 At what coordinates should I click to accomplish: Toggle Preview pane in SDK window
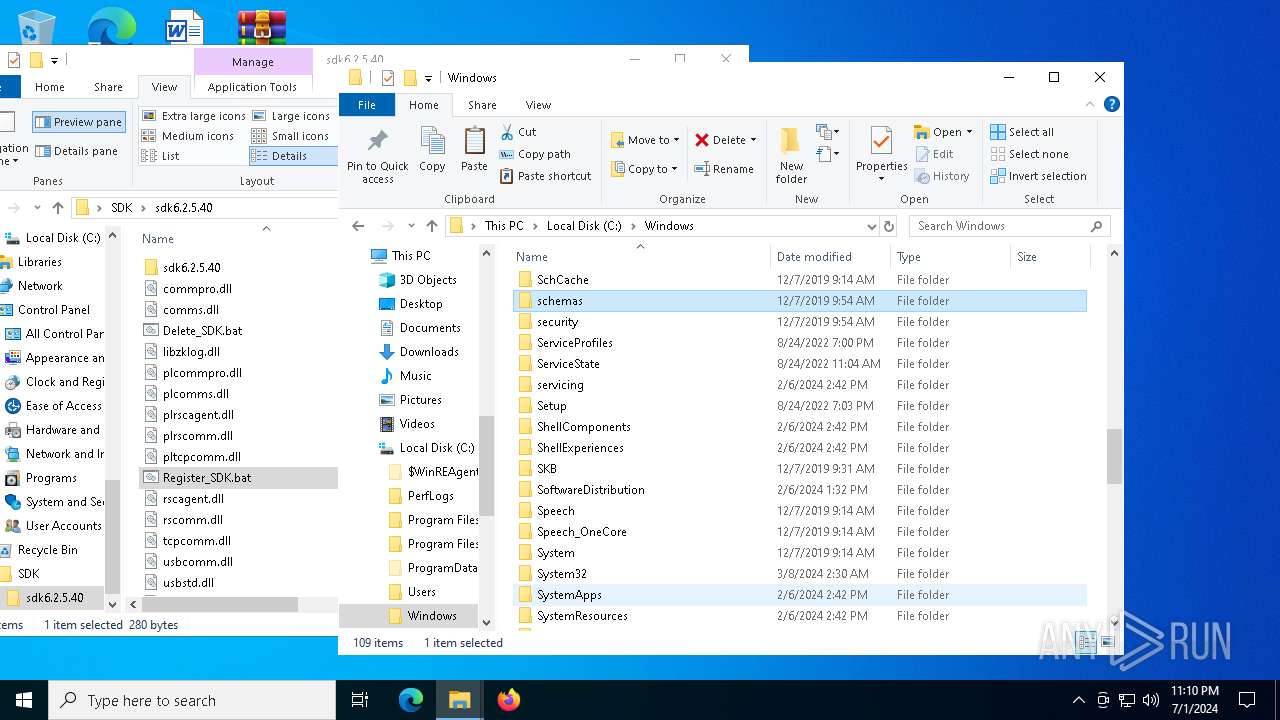pyautogui.click(x=79, y=122)
